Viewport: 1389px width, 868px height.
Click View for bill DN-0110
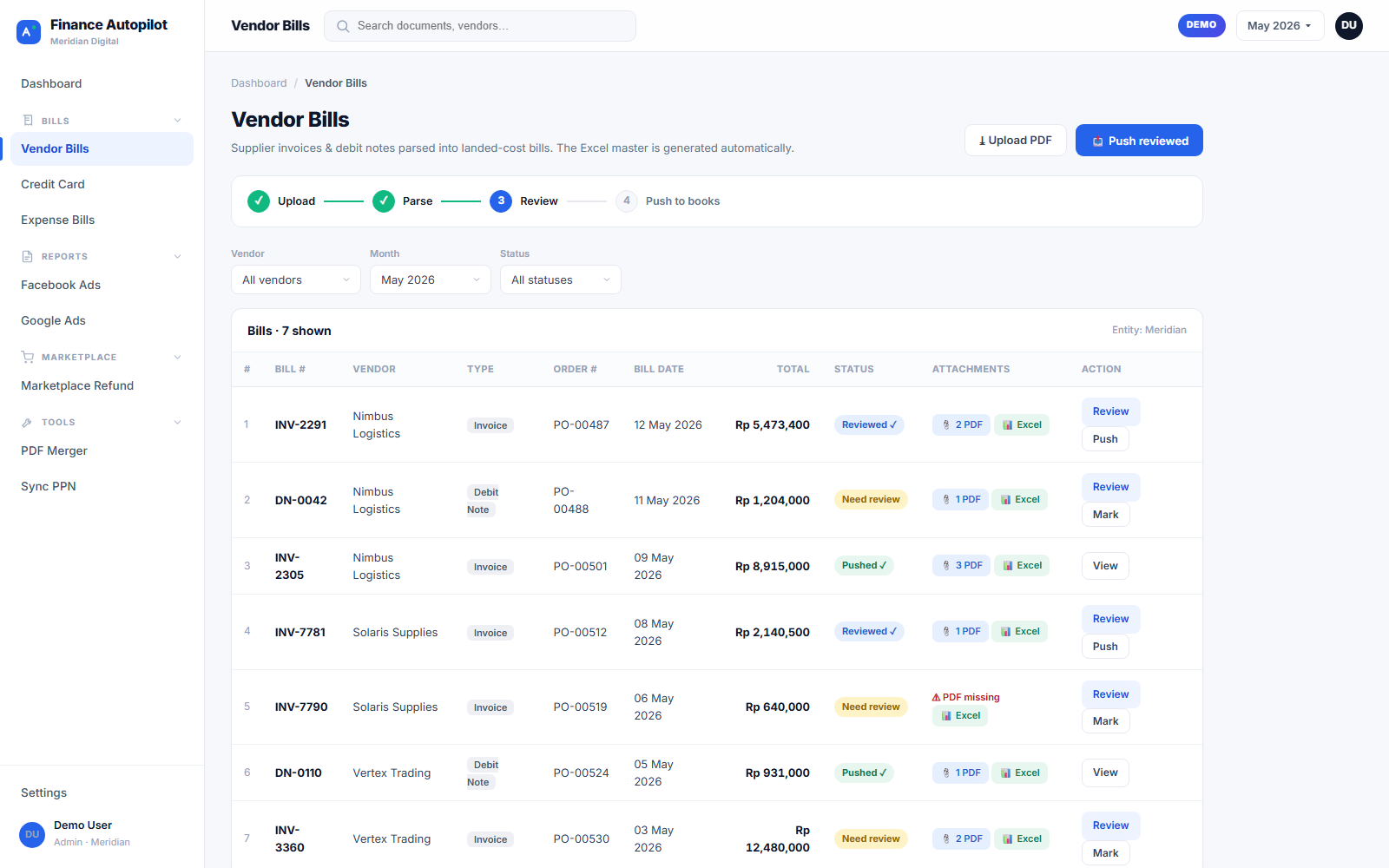(x=1105, y=773)
